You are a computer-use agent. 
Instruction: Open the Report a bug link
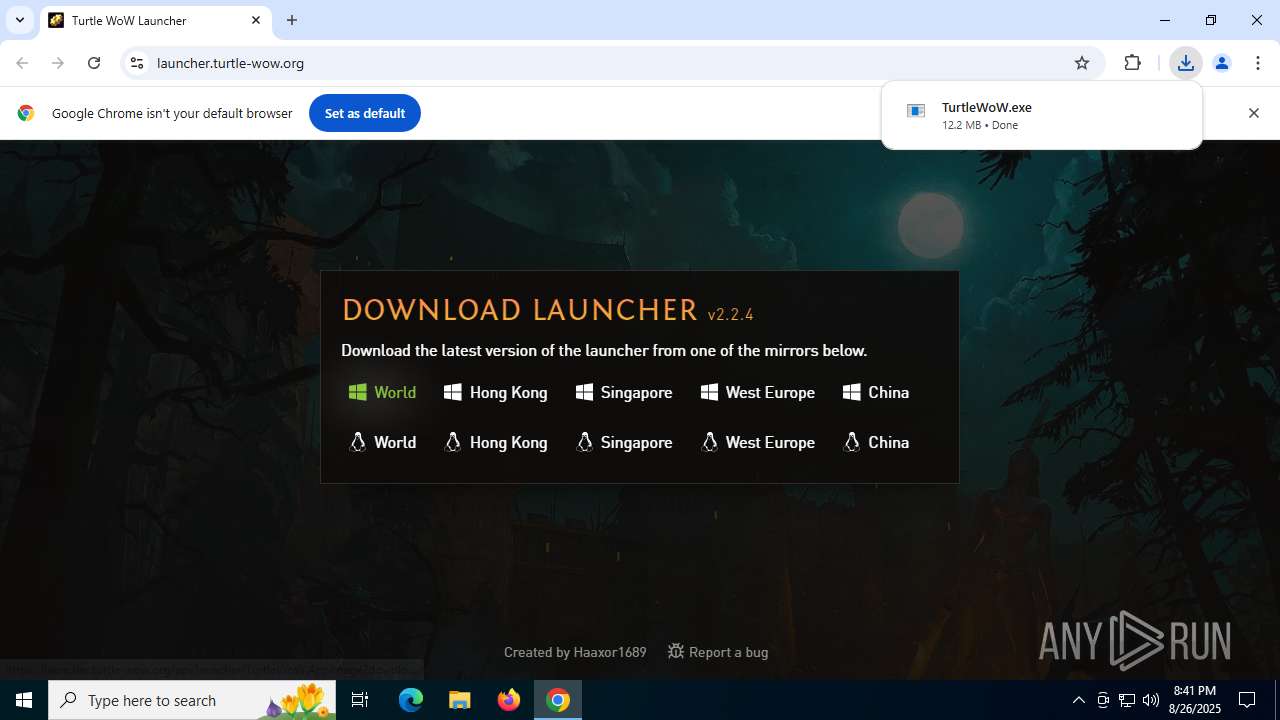[718, 652]
